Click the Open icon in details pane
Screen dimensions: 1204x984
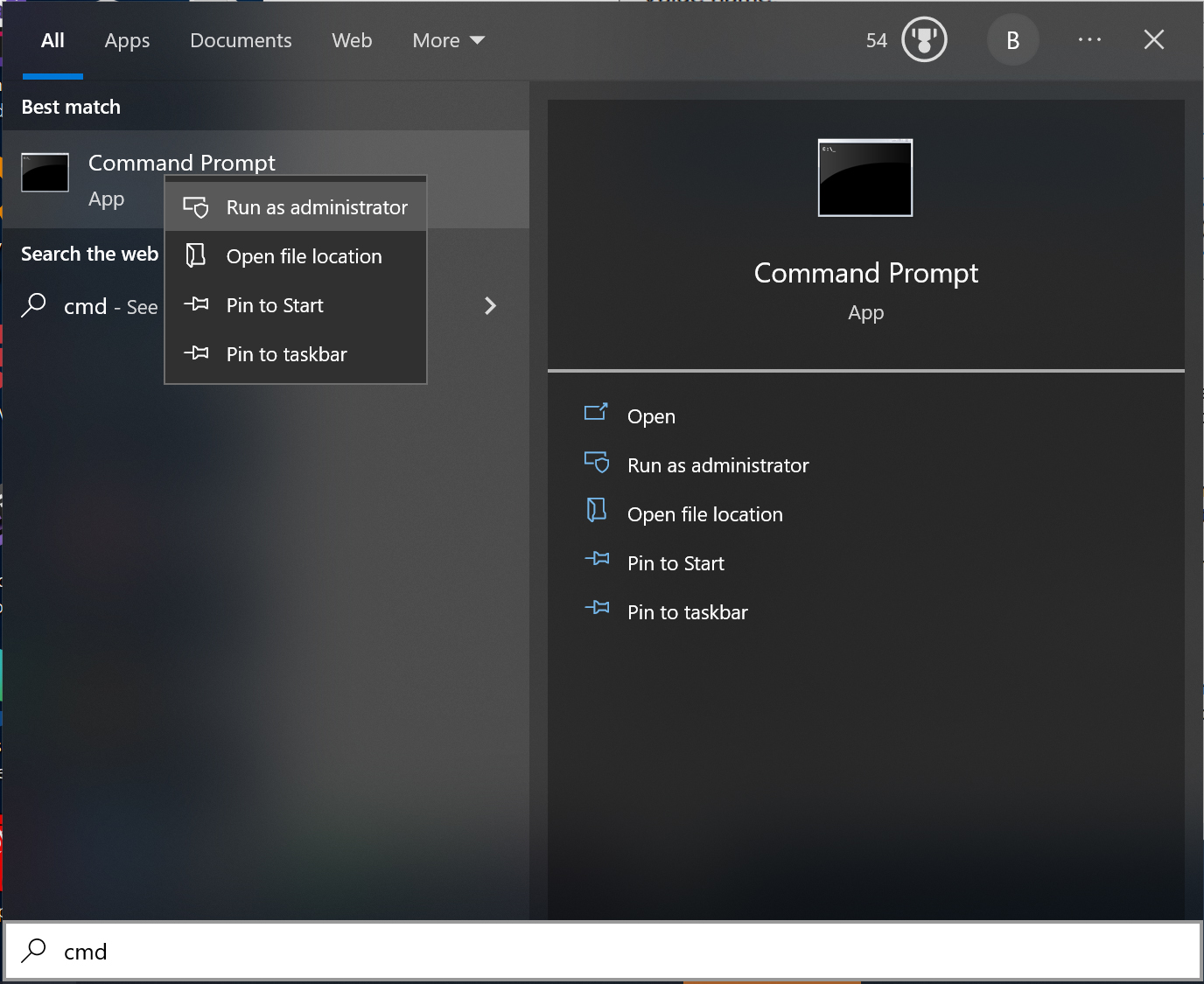596,412
